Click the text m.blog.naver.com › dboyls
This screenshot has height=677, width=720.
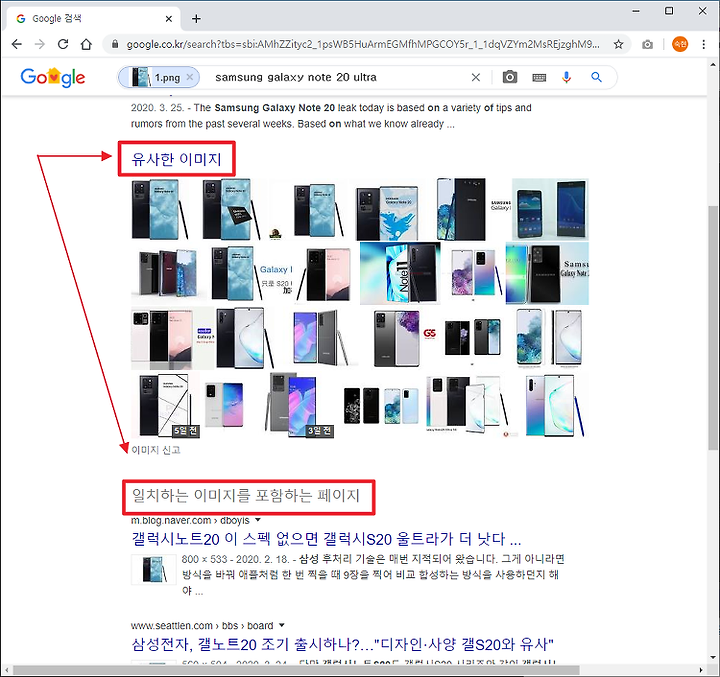190,520
